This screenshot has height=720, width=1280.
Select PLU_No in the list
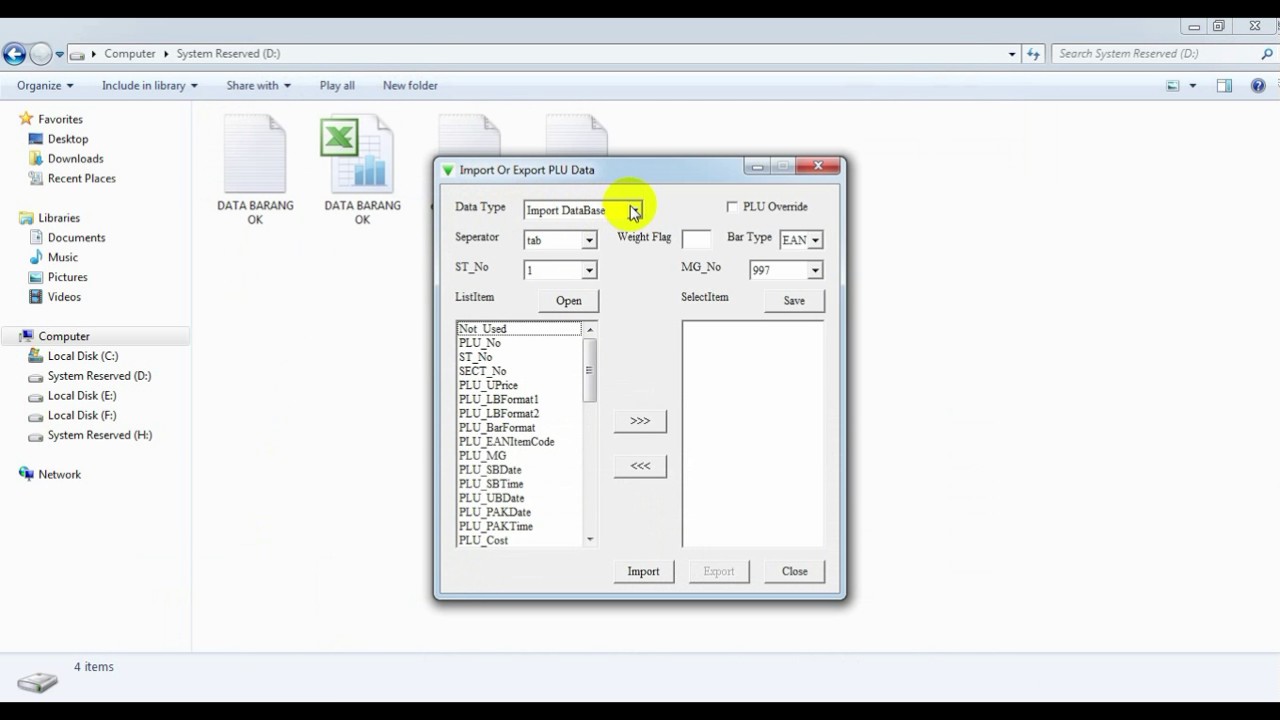click(x=480, y=343)
